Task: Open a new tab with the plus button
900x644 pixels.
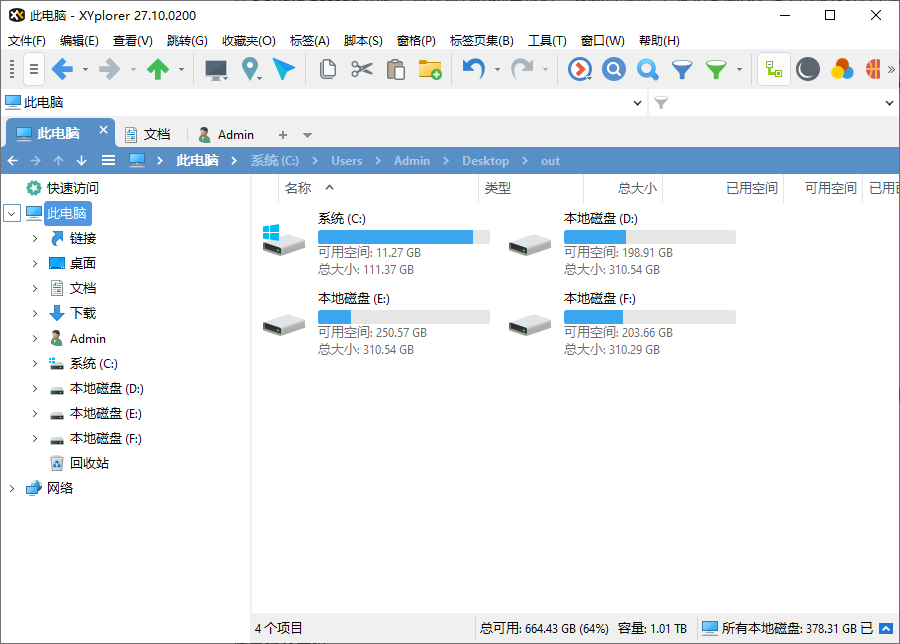Action: point(282,132)
